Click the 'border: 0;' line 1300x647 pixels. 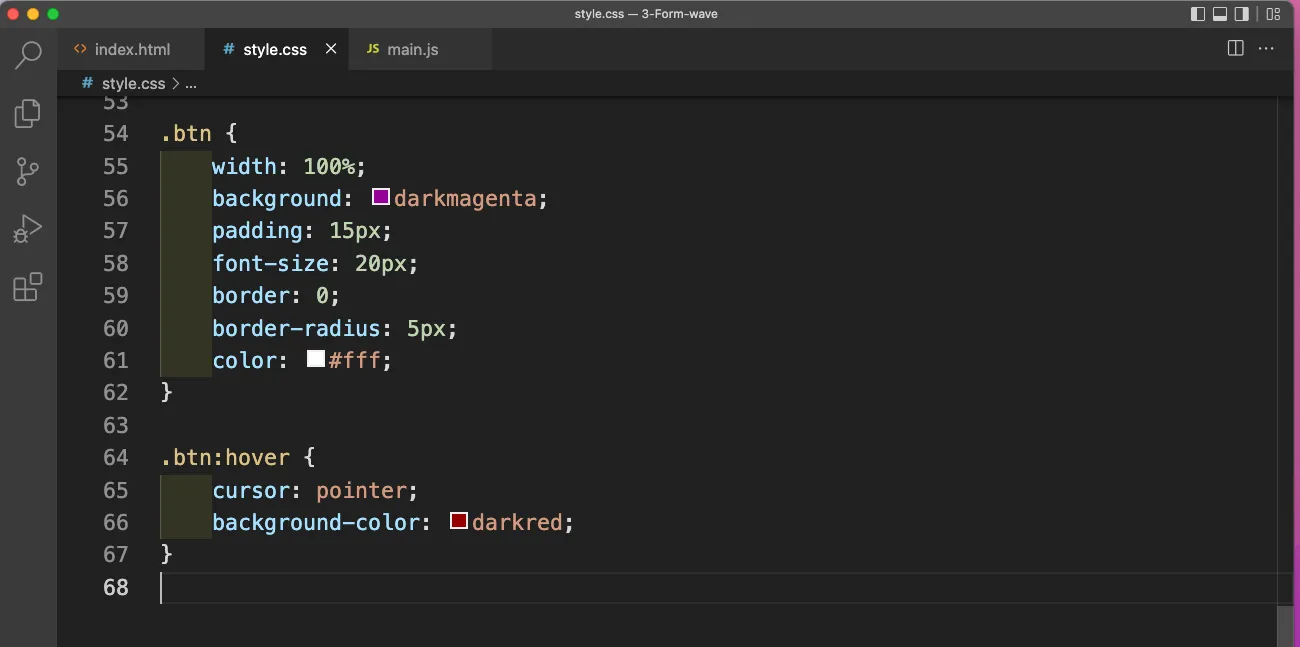pos(276,295)
